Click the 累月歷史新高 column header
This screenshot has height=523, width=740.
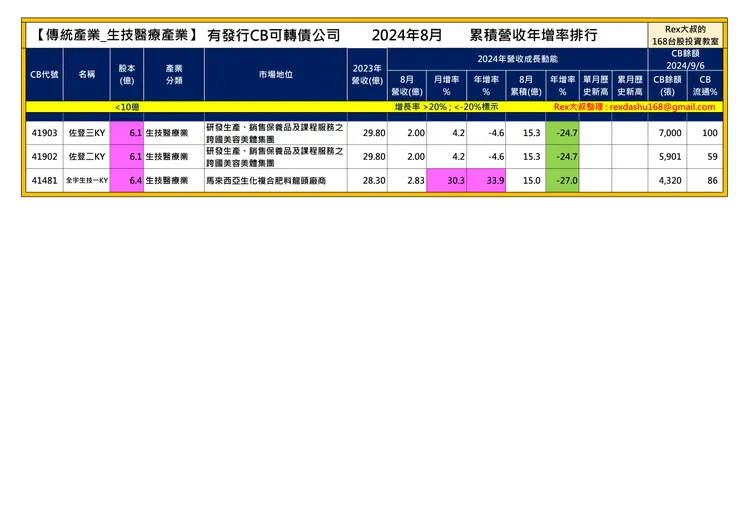[630, 85]
